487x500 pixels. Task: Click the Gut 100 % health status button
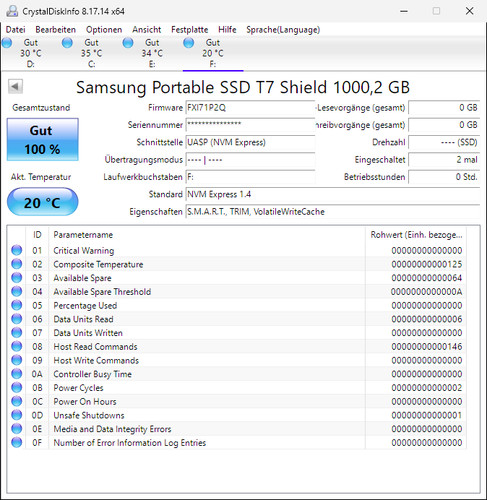pos(42,139)
